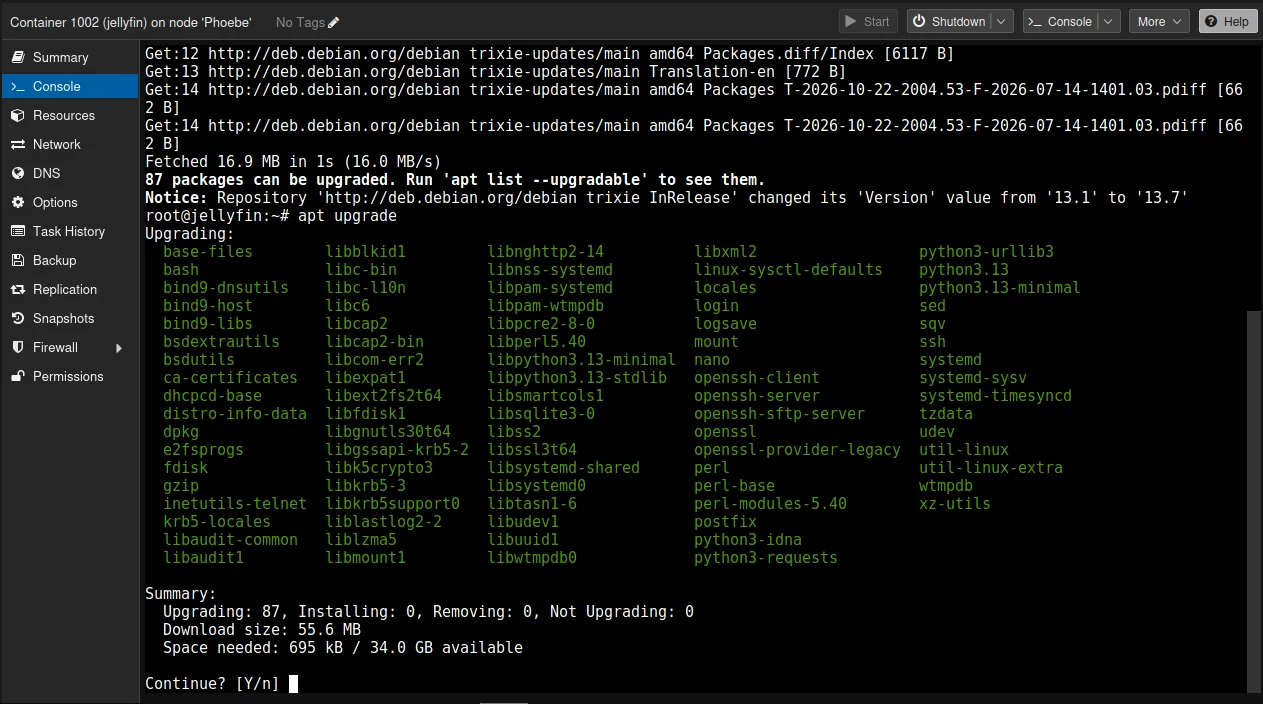Expand the Firewall submenu arrow
The image size is (1263, 704).
[x=119, y=348]
